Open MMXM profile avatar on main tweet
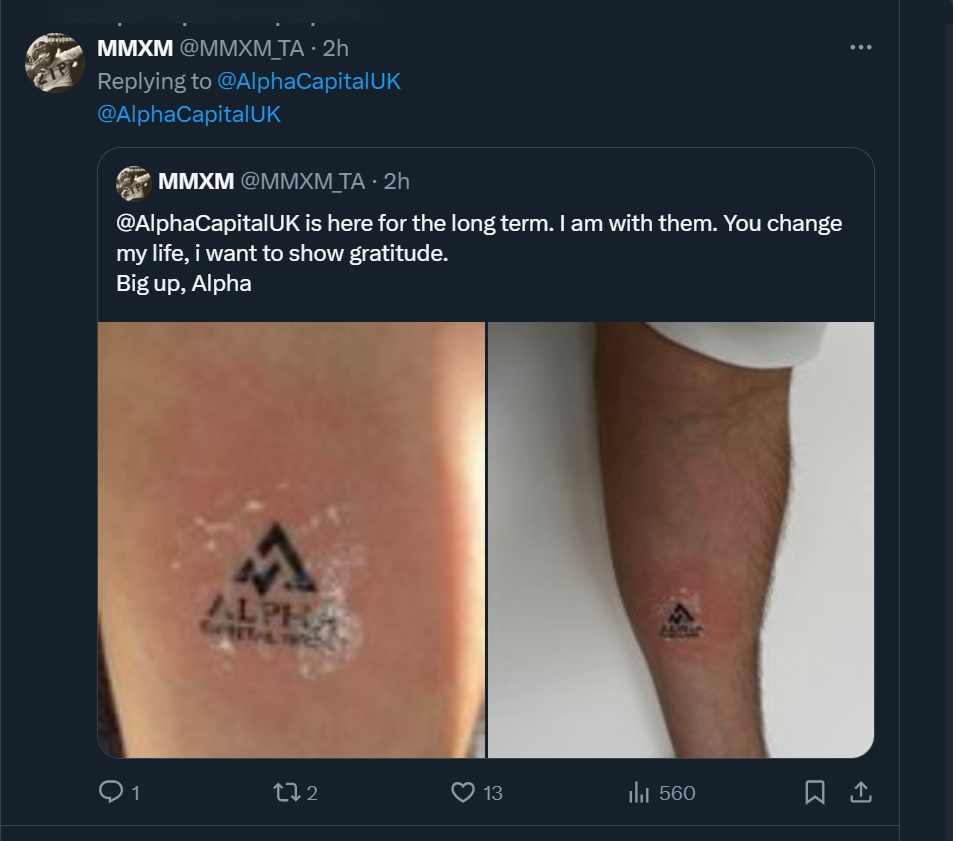Image resolution: width=953 pixels, height=841 pixels. pos(53,62)
